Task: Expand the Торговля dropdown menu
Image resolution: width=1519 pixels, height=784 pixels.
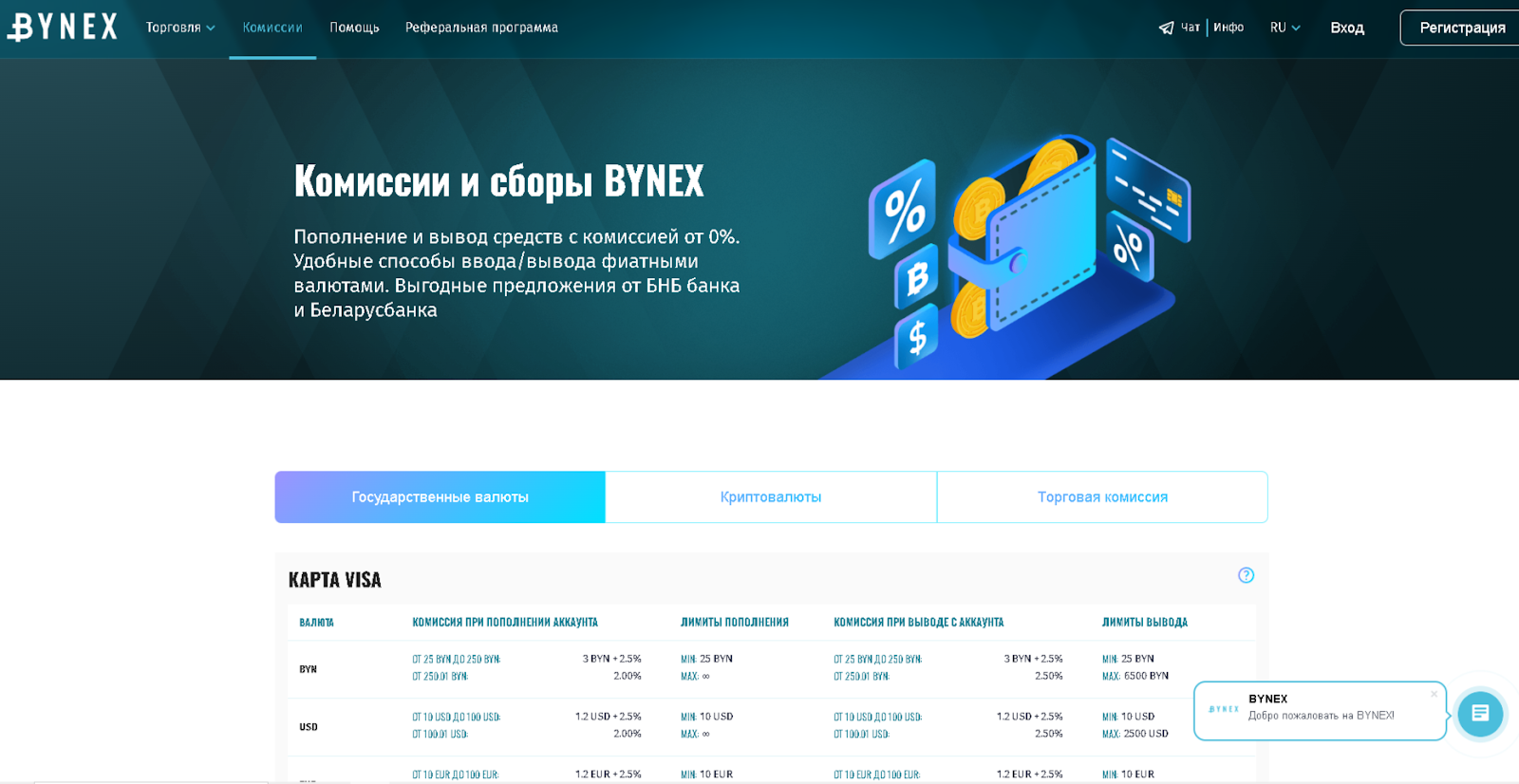Action: [180, 28]
